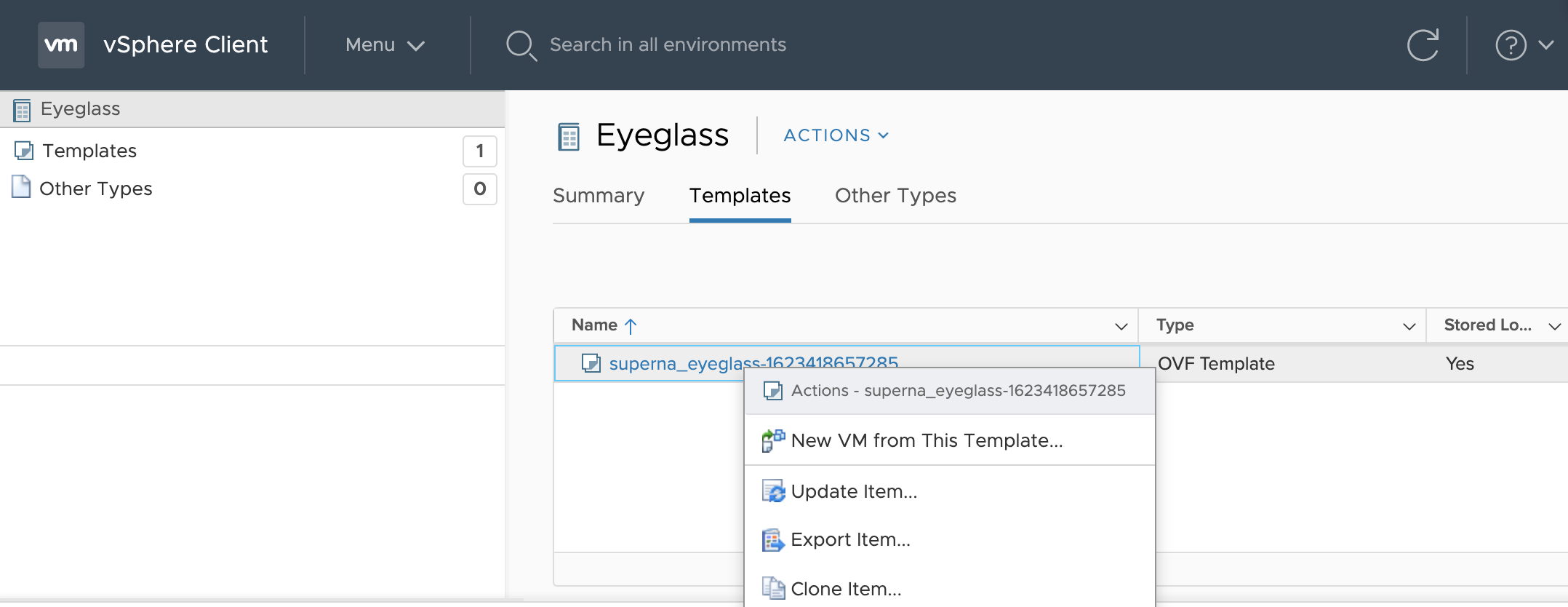Click the Eyeglass library icon in sidebar
Screen dimensions: 1568x607
22,110
